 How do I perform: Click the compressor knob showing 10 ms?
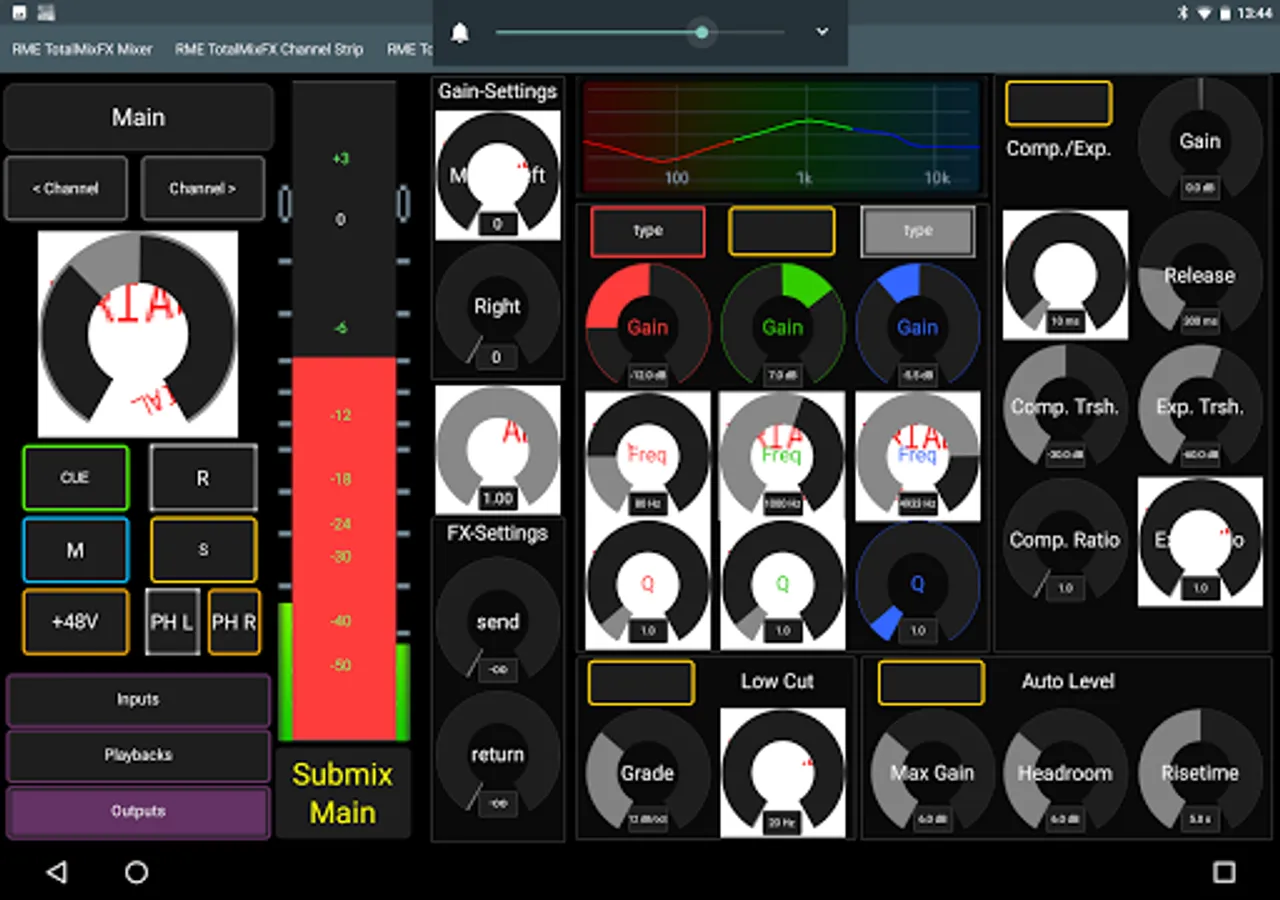pyautogui.click(x=1065, y=275)
